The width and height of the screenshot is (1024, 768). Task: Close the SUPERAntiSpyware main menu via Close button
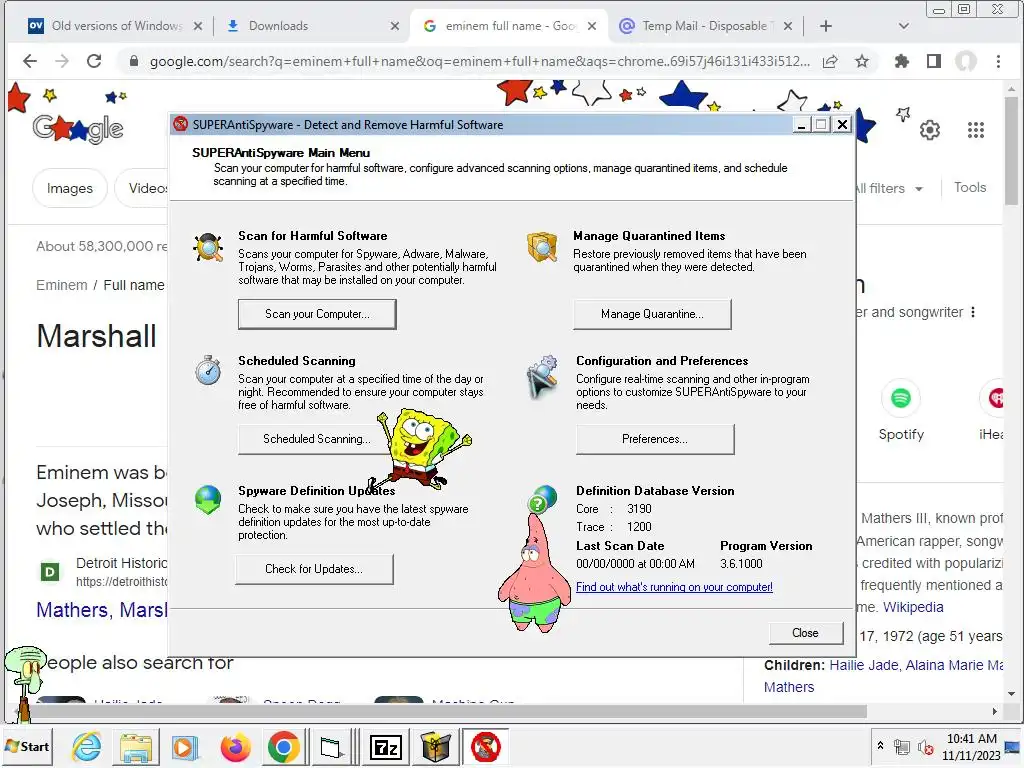[x=806, y=633]
